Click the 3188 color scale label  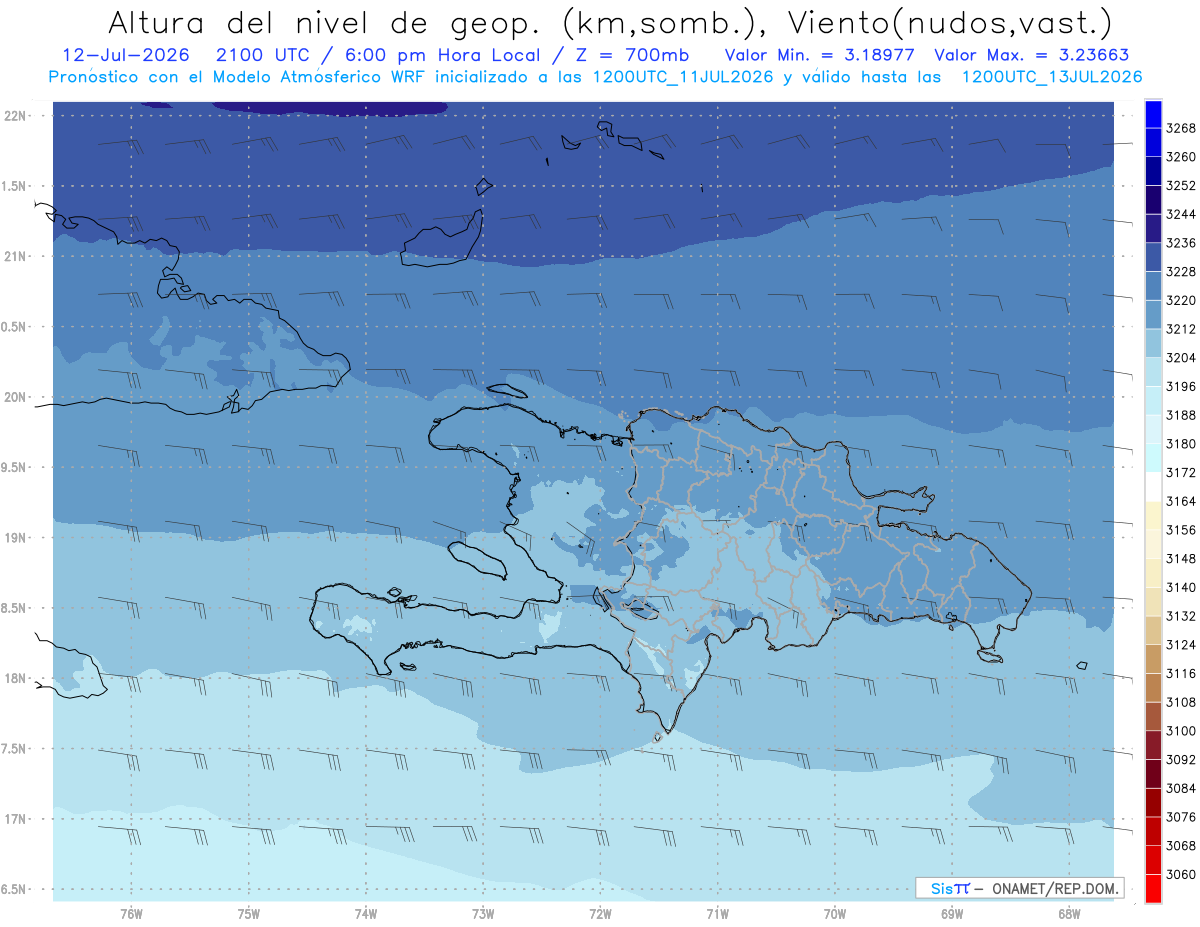click(x=1181, y=415)
